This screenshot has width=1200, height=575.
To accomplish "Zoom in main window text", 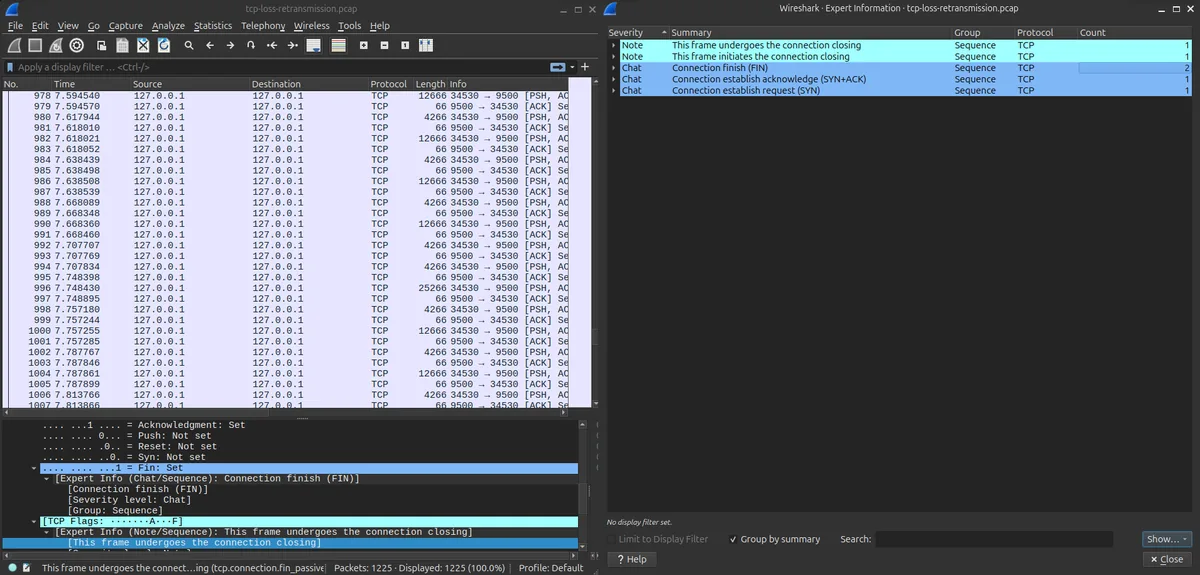I will 363,45.
